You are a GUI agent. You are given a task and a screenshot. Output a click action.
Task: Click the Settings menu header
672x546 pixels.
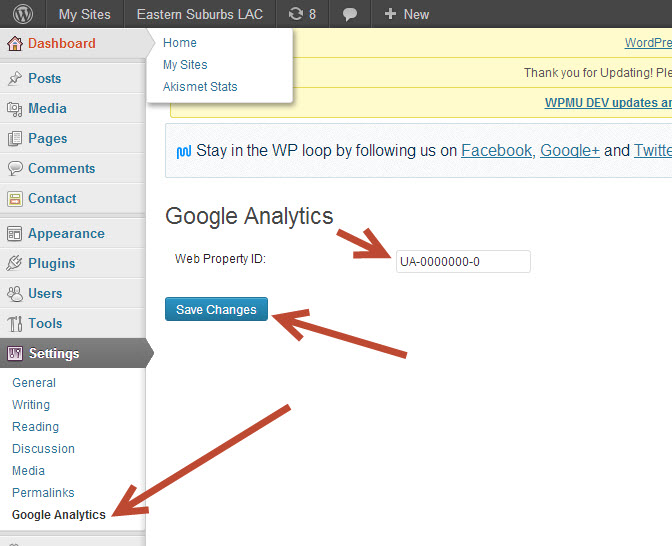[x=54, y=354]
